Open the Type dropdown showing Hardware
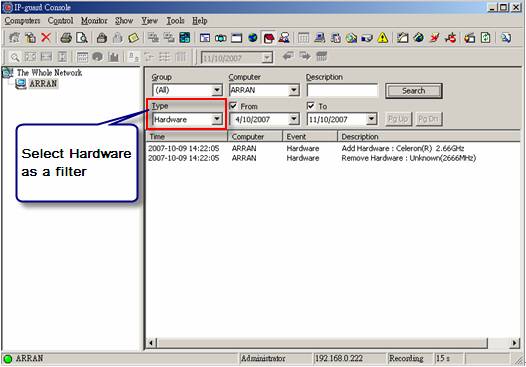 coord(216,119)
